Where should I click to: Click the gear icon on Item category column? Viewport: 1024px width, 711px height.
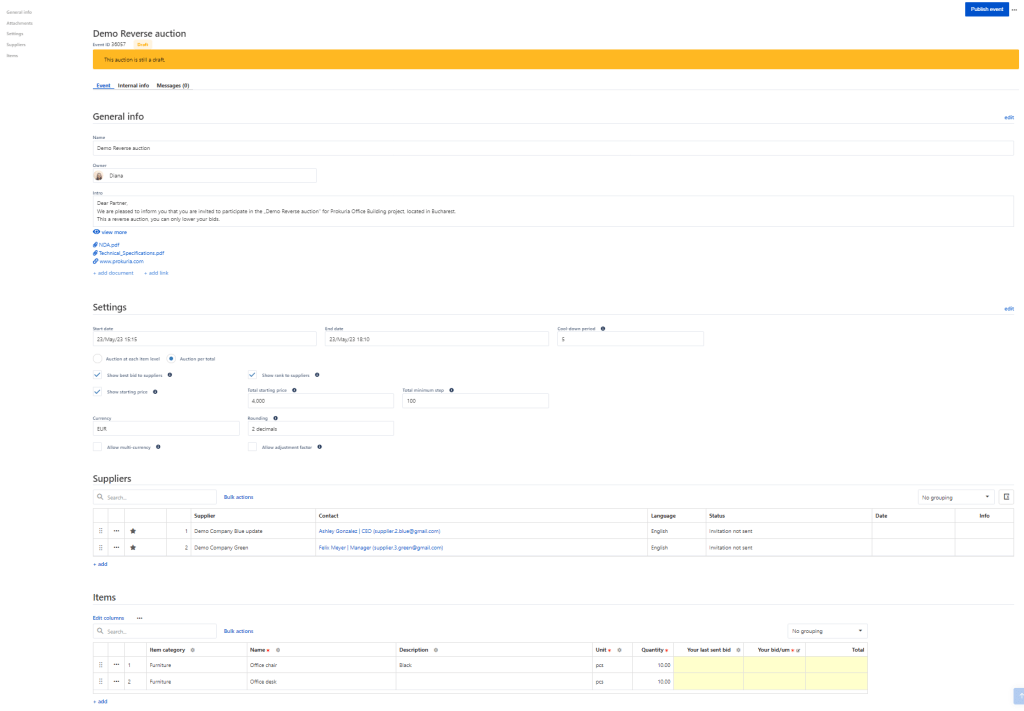coord(192,650)
